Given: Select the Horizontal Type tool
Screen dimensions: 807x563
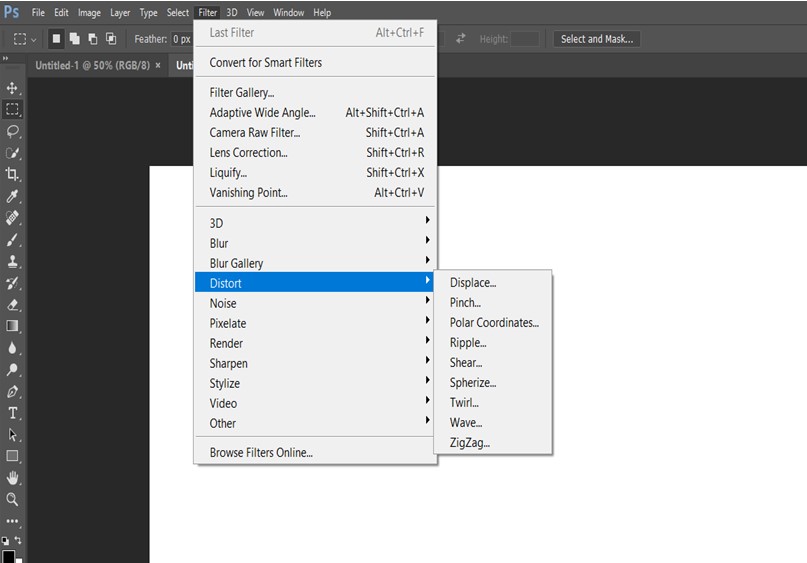Looking at the screenshot, I should point(12,413).
